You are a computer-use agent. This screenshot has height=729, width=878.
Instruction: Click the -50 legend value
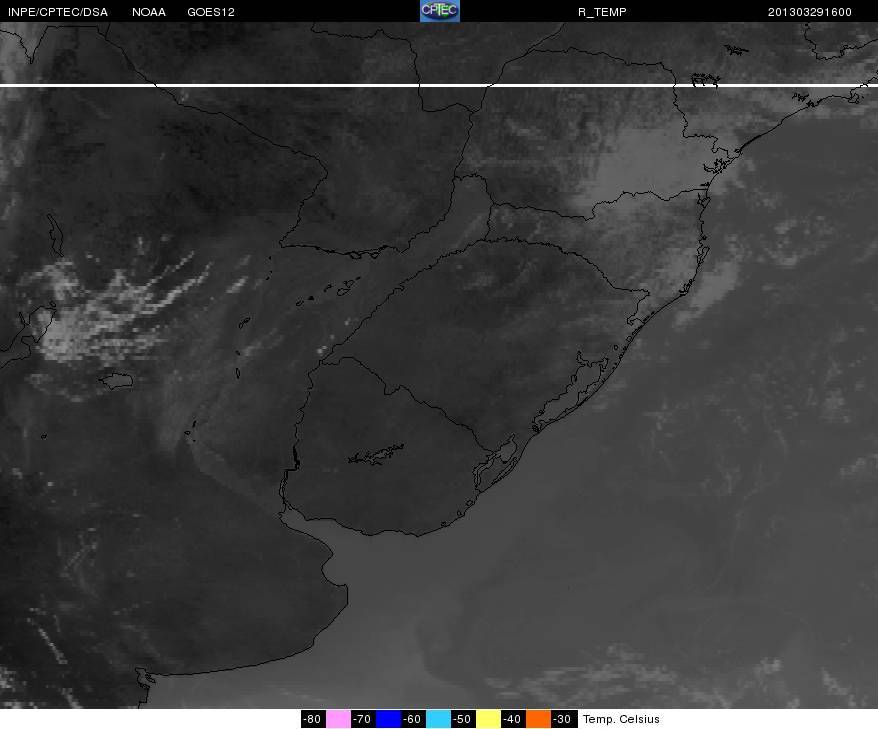point(463,719)
